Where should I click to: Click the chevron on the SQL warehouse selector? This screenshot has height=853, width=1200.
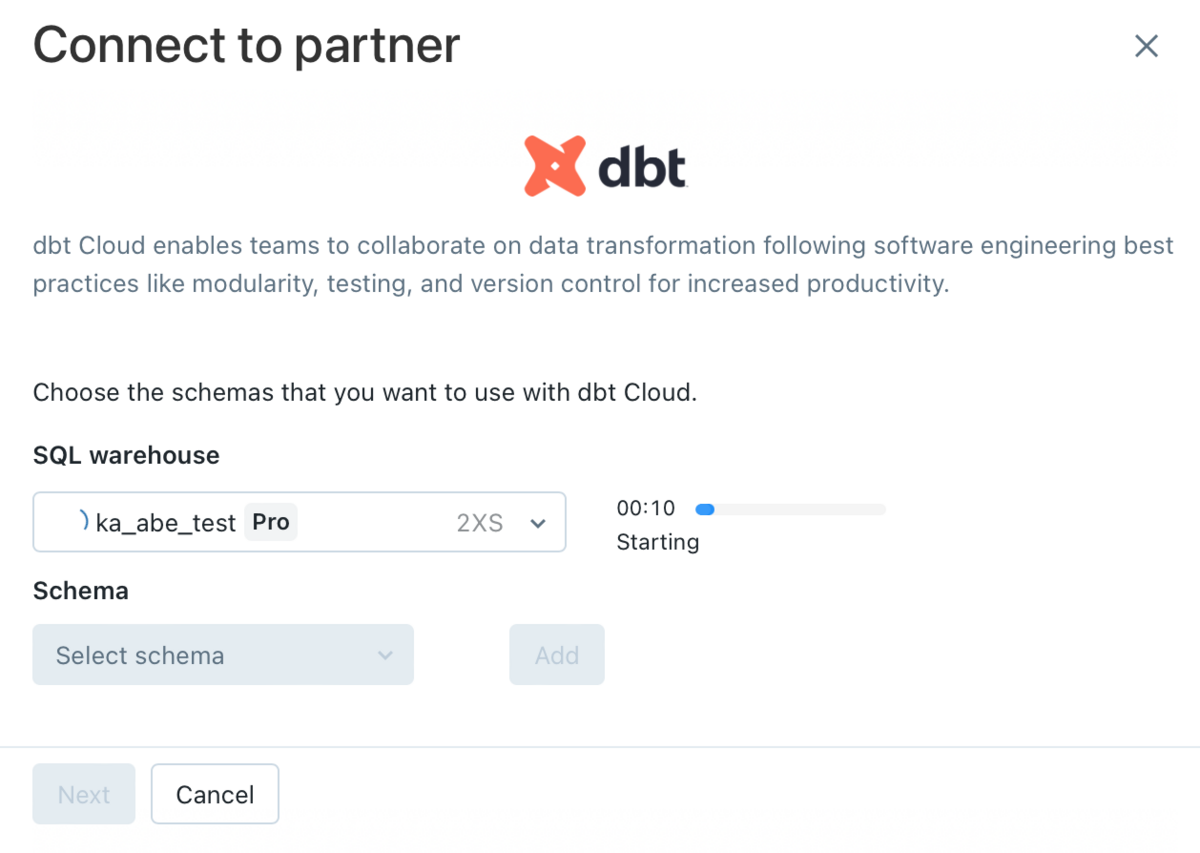[x=538, y=522]
